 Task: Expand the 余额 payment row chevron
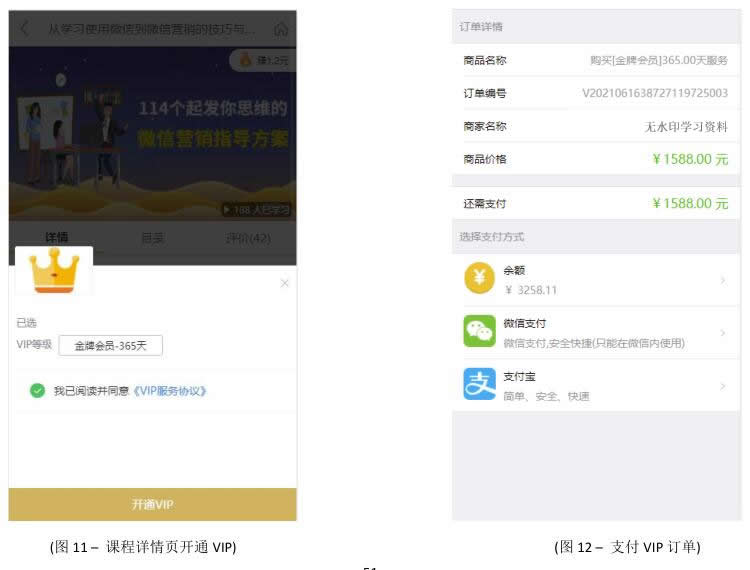(723, 280)
